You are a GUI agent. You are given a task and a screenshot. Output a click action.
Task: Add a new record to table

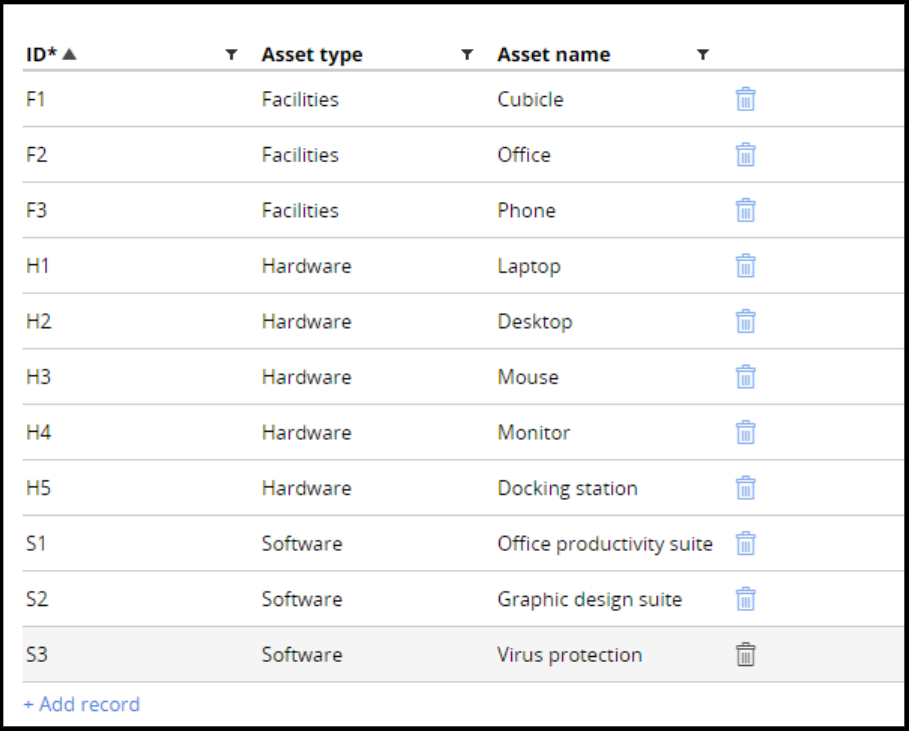click(x=82, y=704)
